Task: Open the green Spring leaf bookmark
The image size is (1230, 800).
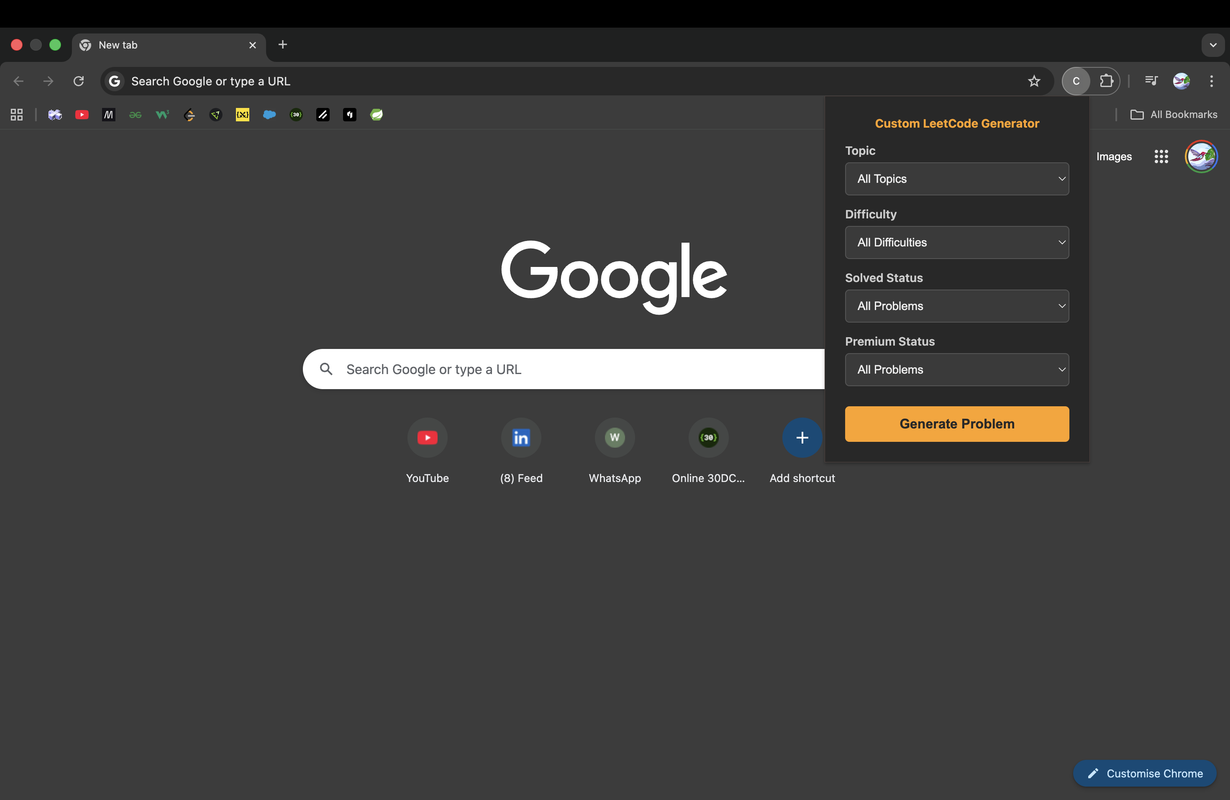Action: 376,115
